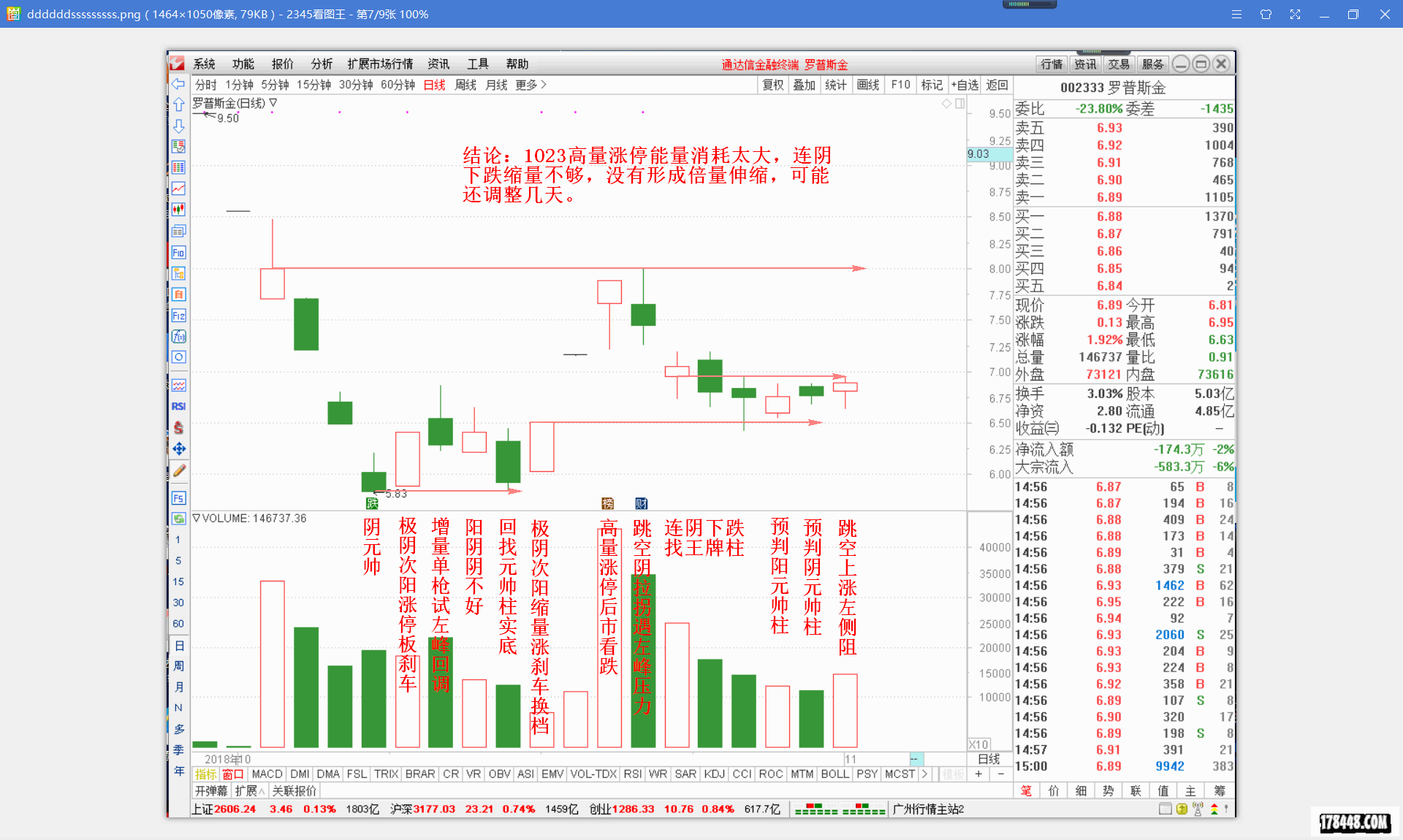Image resolution: width=1403 pixels, height=840 pixels.
Task: Click the 9.03 price marker on axis
Action: click(x=989, y=154)
